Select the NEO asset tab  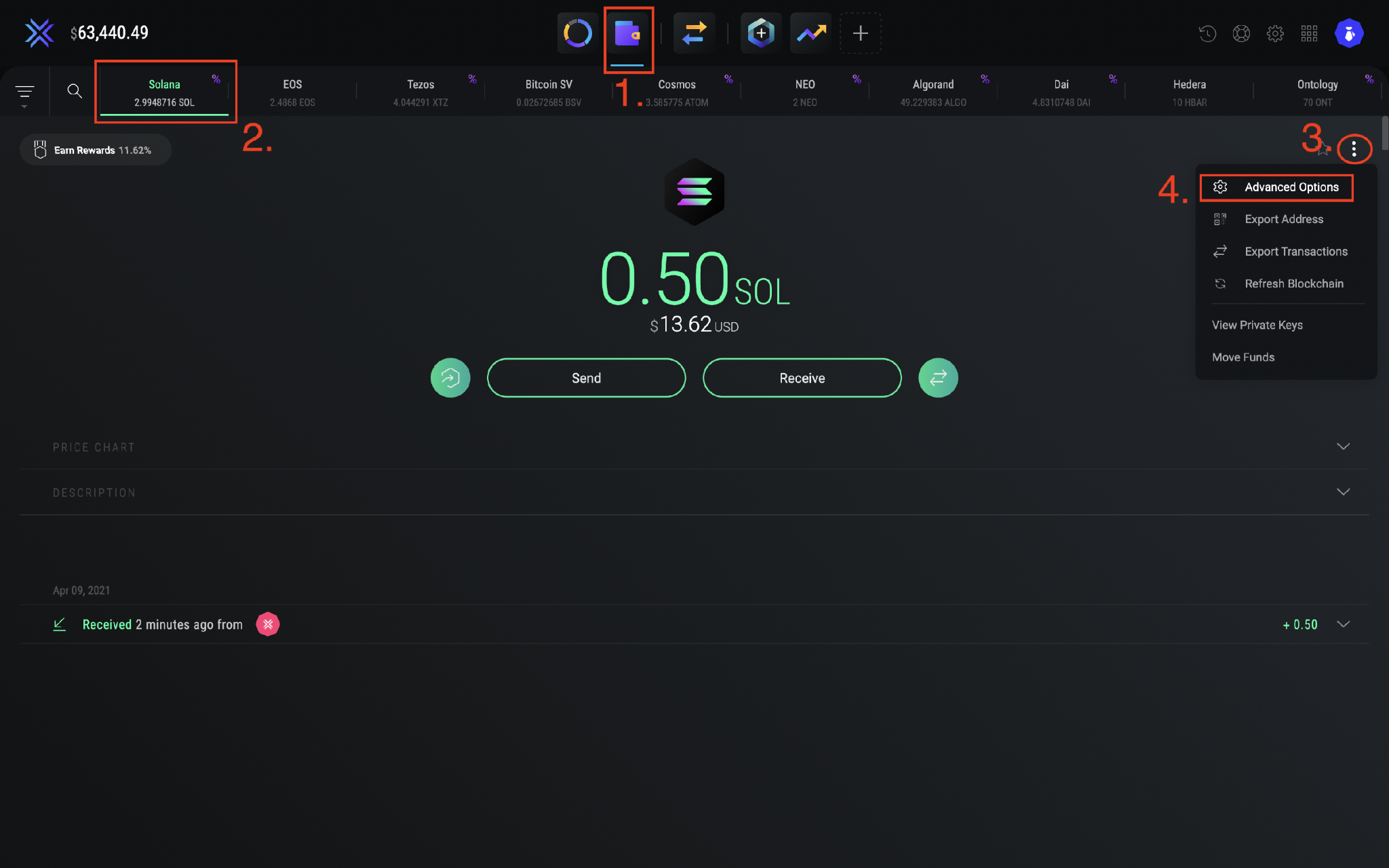(805, 92)
